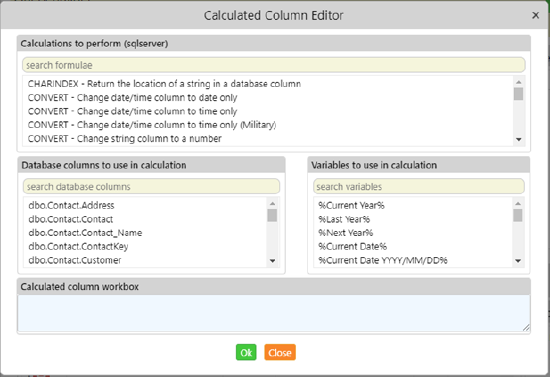Screen dimensions: 550x377
Task: Click the search variables field
Action: tap(419, 187)
